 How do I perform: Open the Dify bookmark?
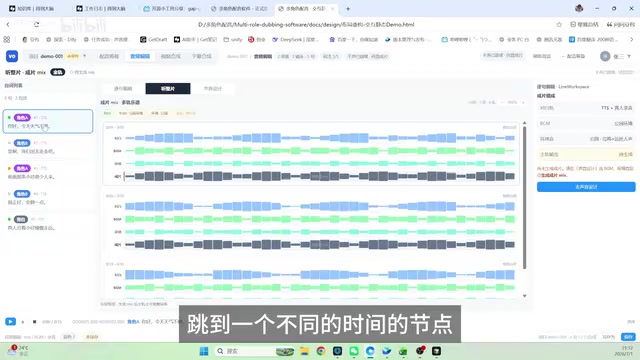(x=61, y=40)
